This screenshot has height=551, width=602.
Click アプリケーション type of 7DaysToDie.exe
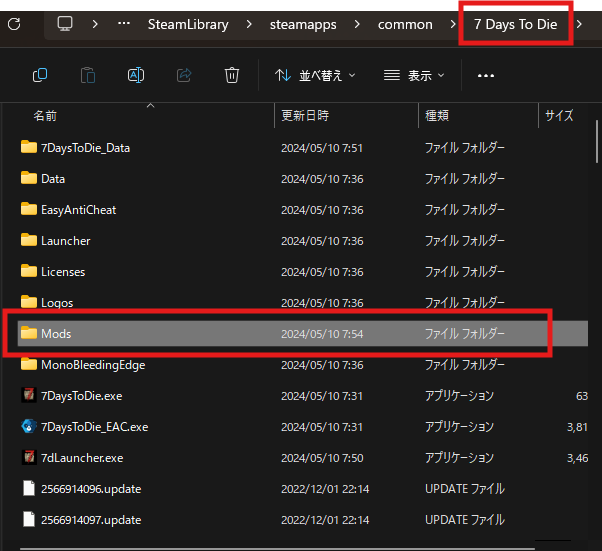pyautogui.click(x=460, y=396)
